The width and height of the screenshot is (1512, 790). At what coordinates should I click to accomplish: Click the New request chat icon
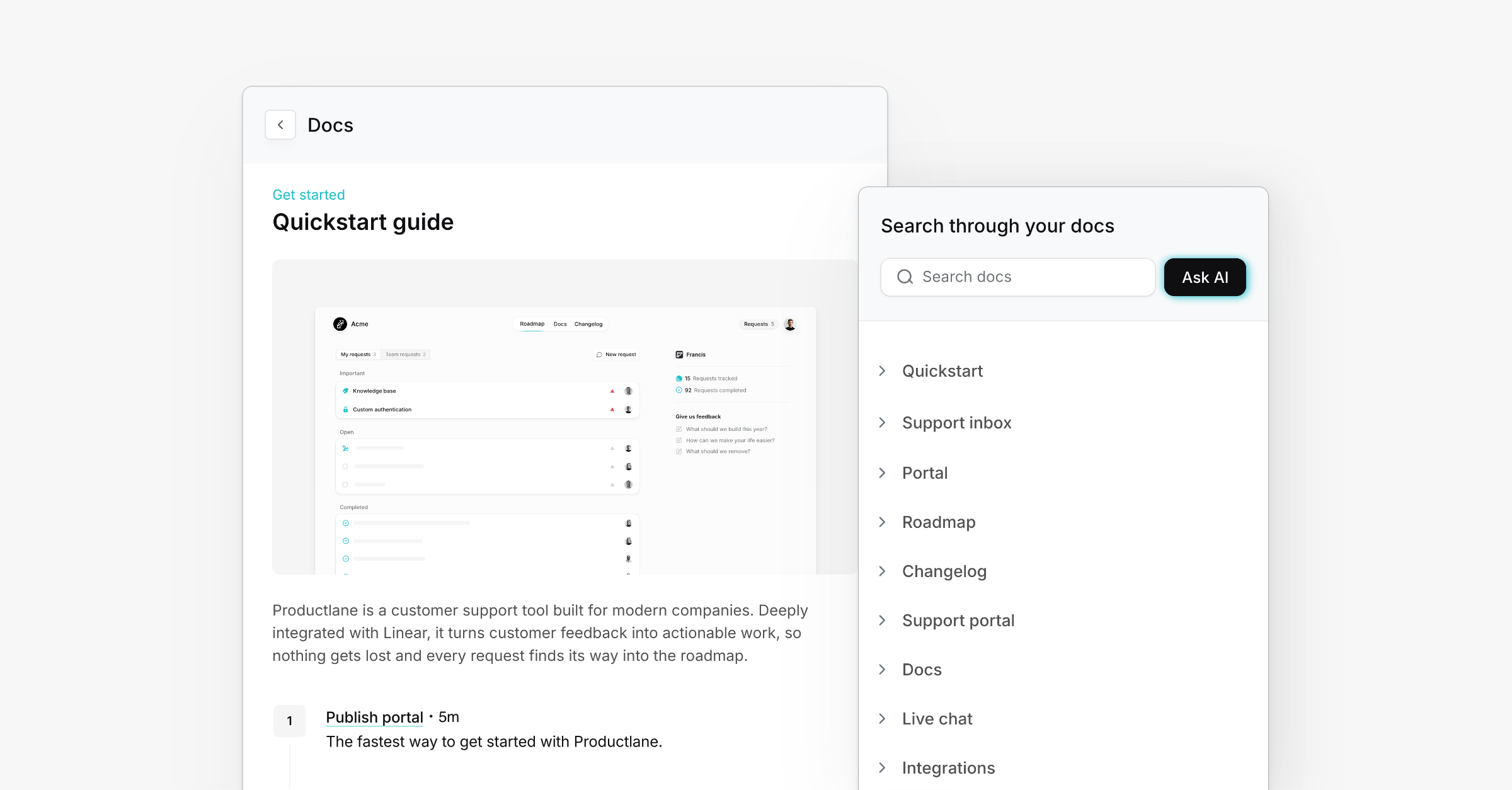point(599,355)
